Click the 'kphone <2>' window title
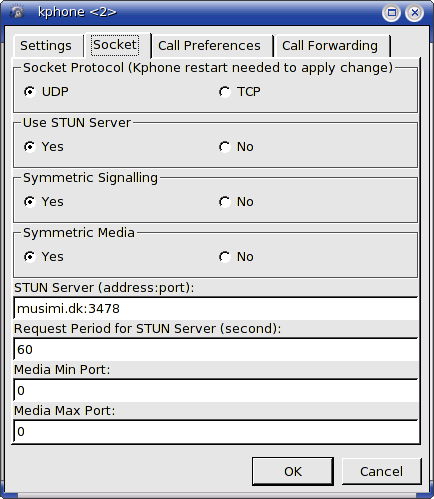 coord(77,12)
